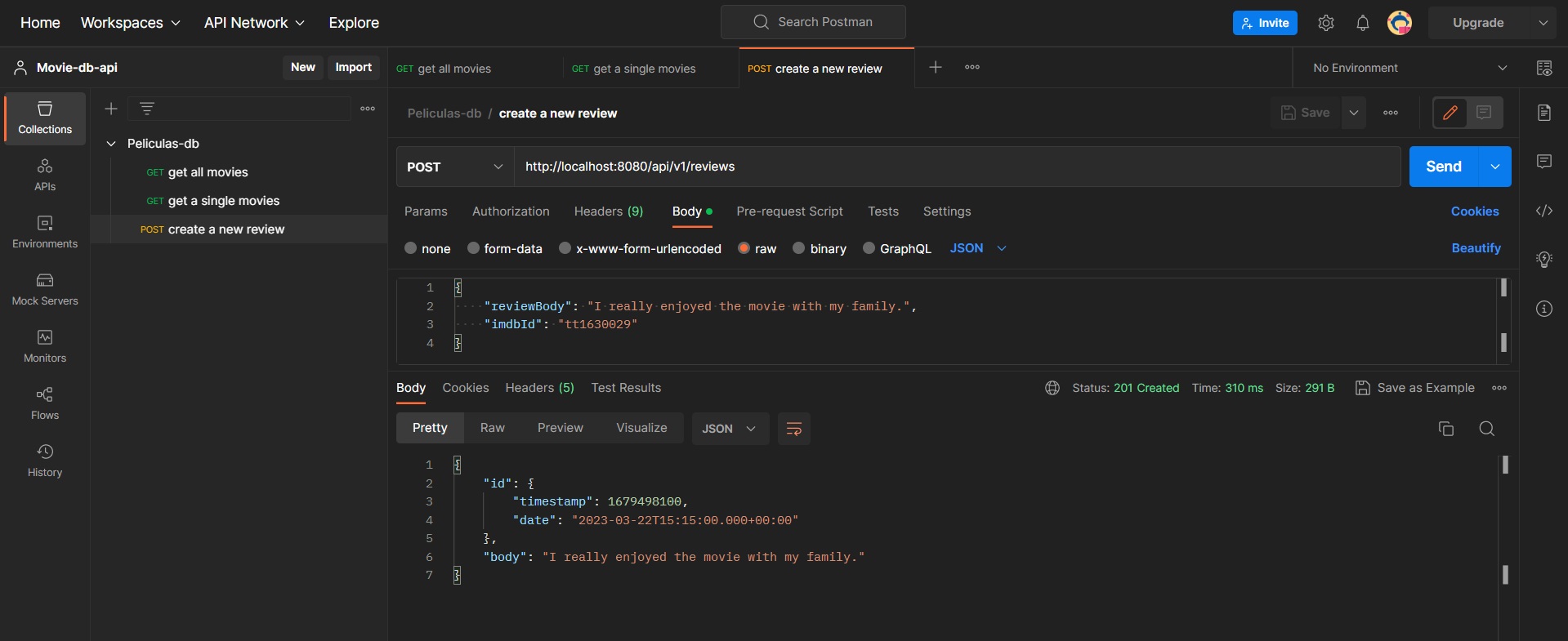Open the Collections sidebar panel
1568x641 pixels.
point(45,118)
